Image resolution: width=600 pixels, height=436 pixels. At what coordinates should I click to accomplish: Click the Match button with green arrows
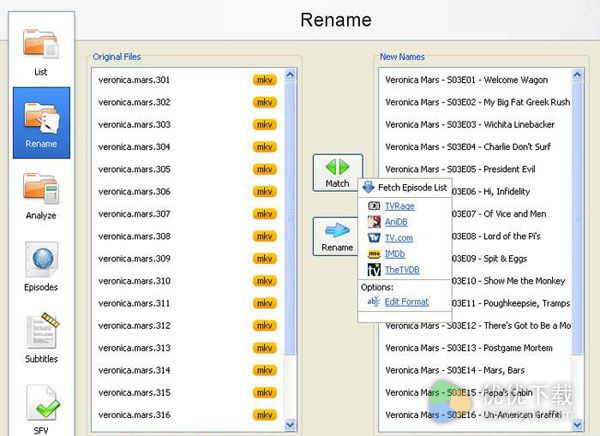tap(338, 172)
